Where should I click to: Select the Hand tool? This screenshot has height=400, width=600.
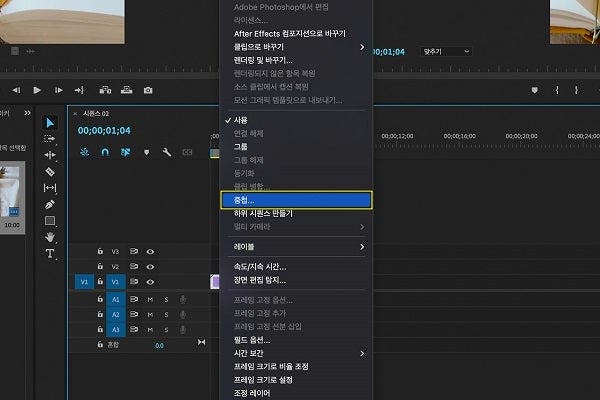(x=50, y=237)
